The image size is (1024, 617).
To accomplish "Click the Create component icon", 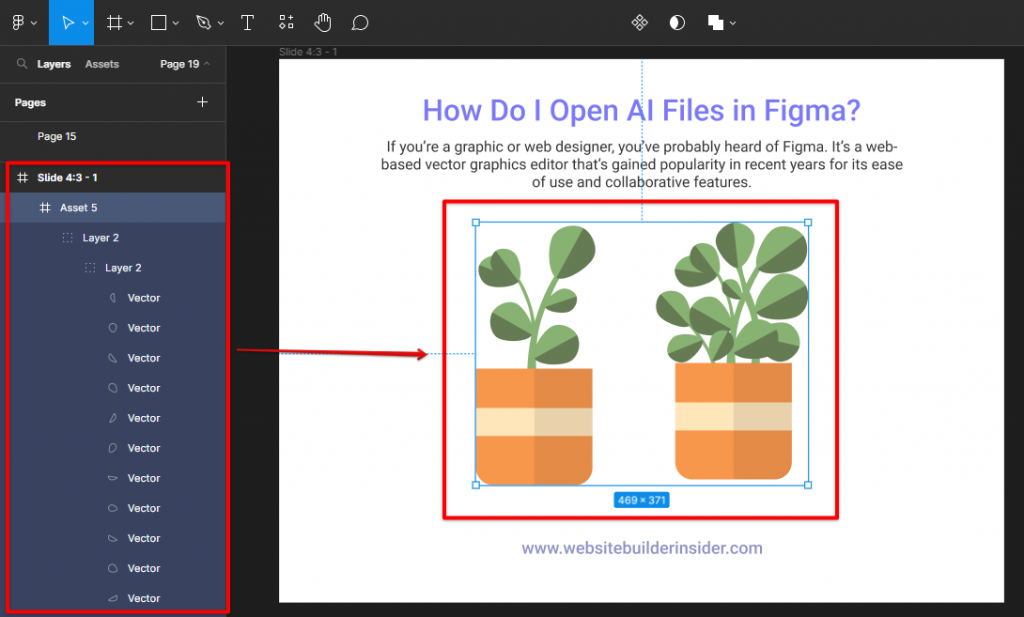I will [640, 22].
